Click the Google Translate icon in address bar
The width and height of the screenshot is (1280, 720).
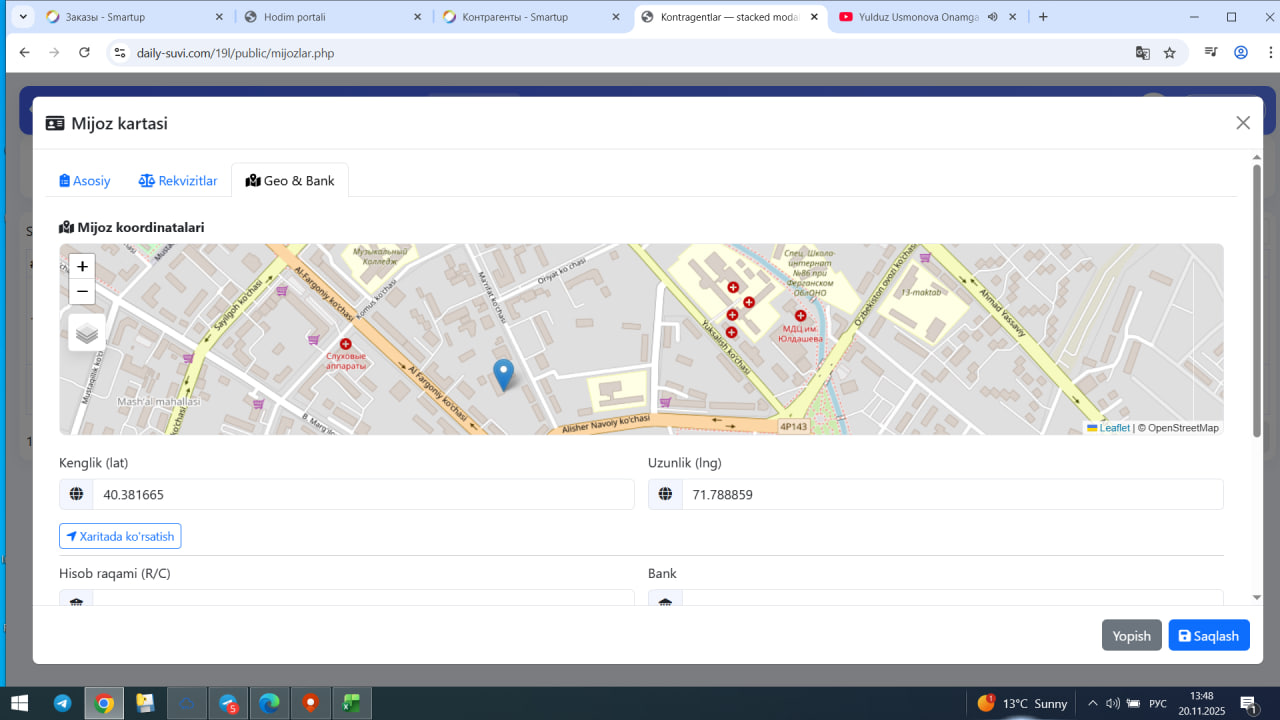[1142, 53]
